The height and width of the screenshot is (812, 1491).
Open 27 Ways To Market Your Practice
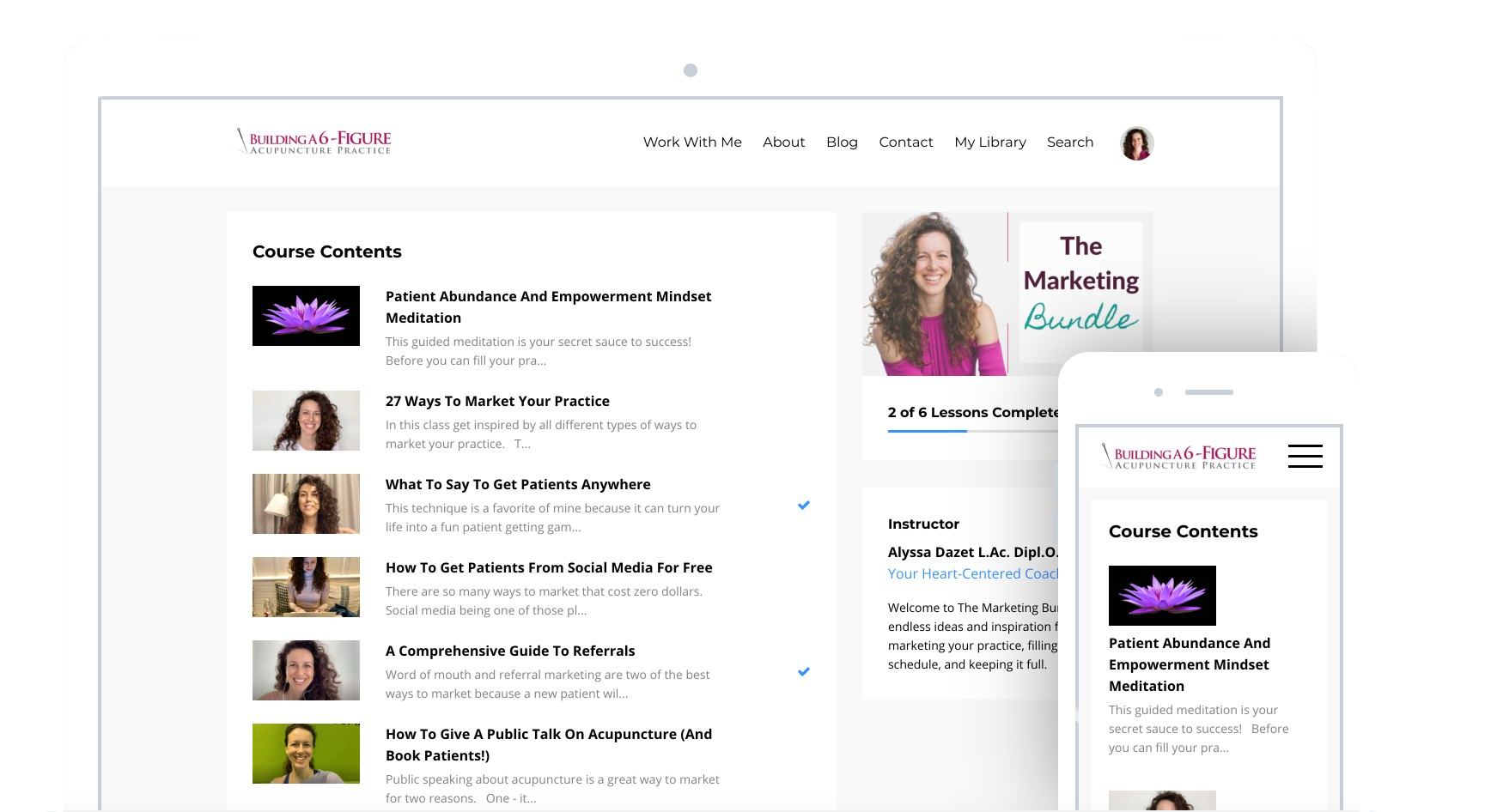[497, 401]
